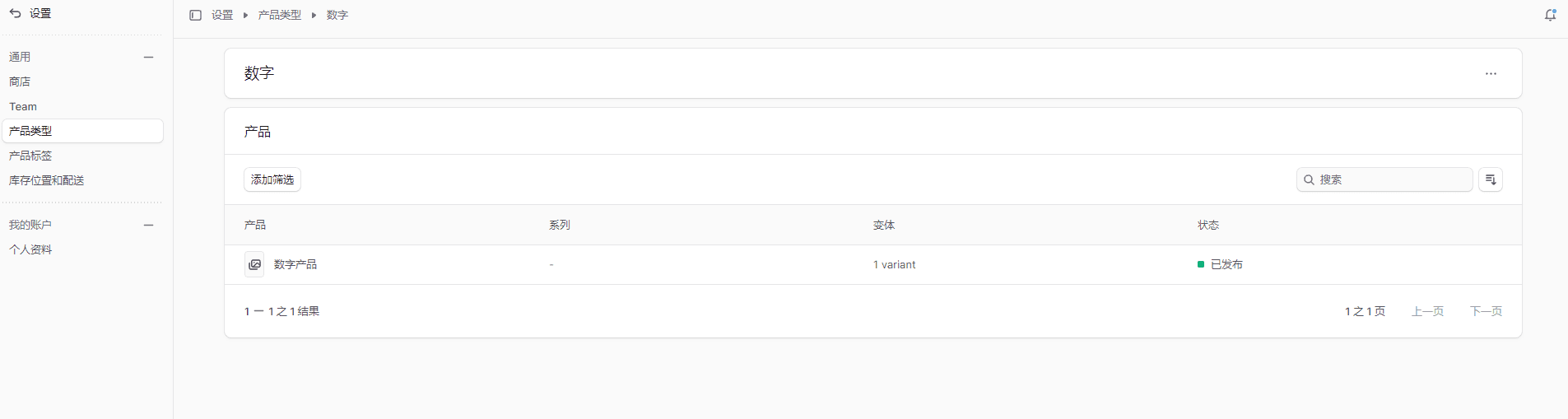
Task: Click the 添加筛选 button
Action: click(x=272, y=179)
